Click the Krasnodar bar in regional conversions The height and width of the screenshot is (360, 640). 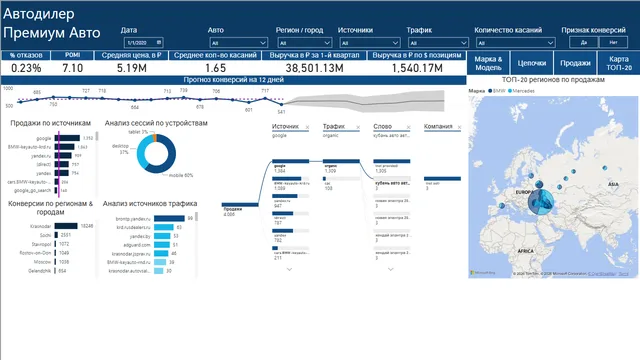66,226
